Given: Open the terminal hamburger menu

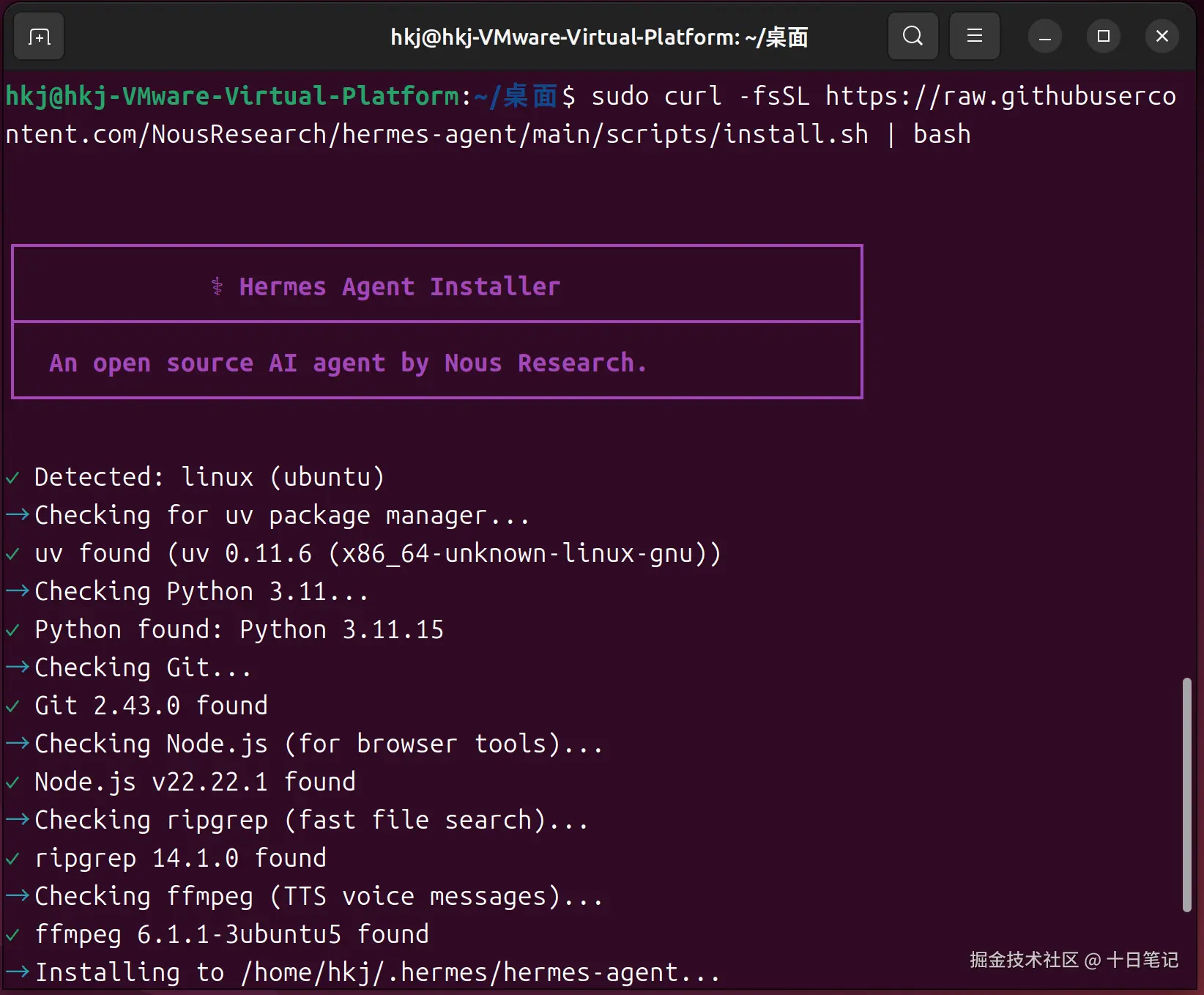Looking at the screenshot, I should click(974, 36).
